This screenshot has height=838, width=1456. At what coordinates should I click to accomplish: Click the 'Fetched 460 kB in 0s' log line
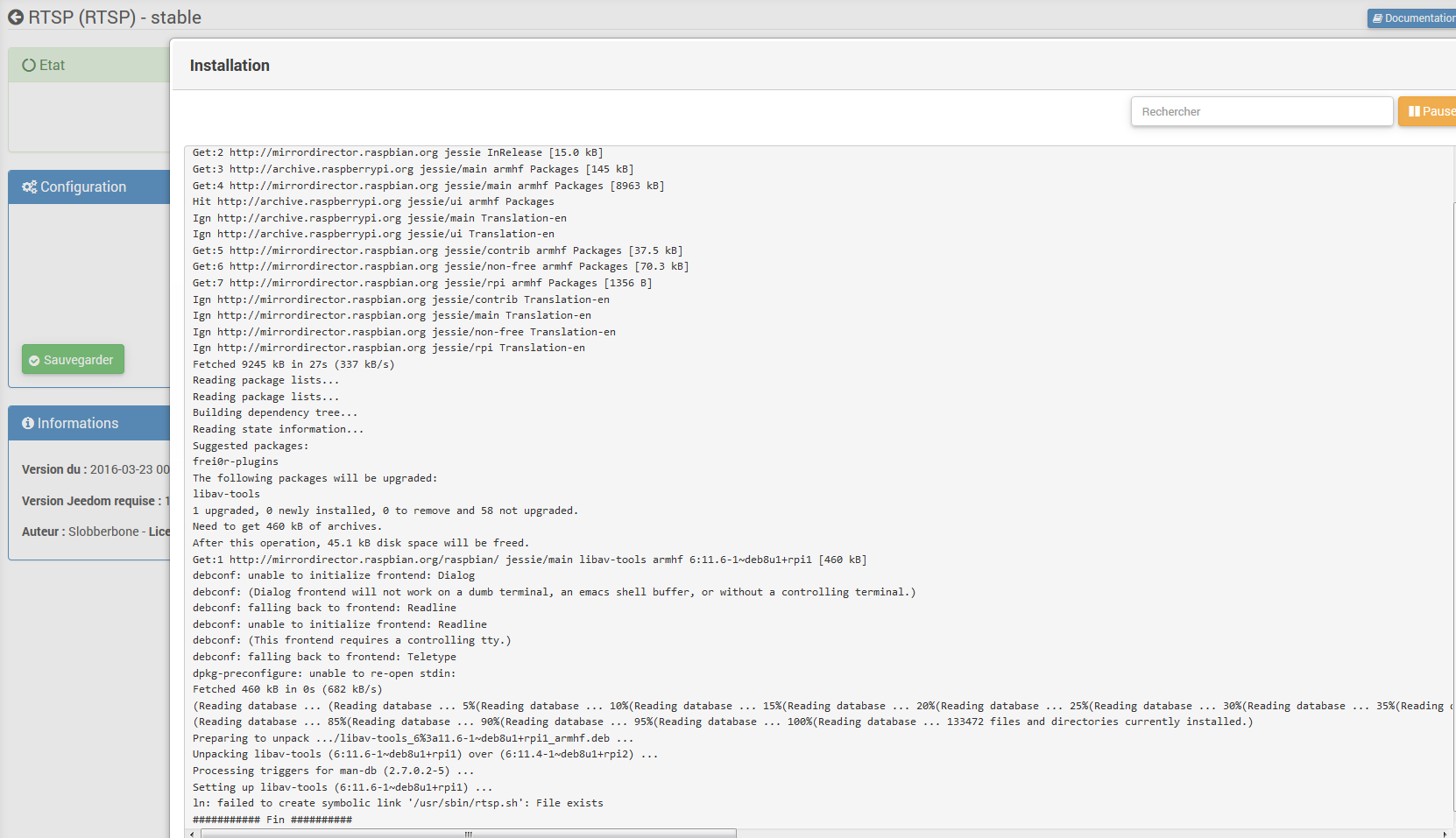click(287, 689)
